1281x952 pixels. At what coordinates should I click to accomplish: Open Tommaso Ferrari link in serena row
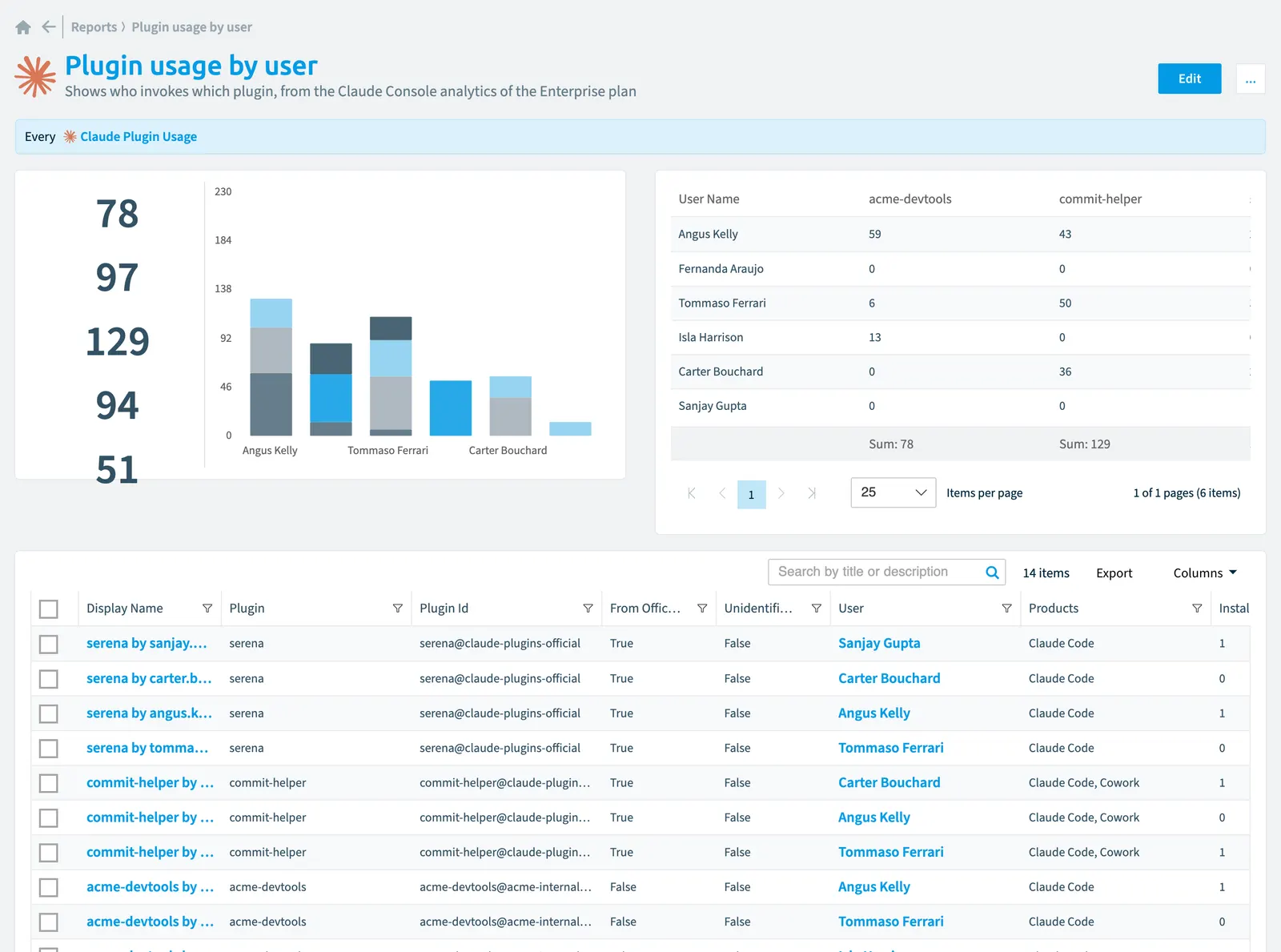891,749
